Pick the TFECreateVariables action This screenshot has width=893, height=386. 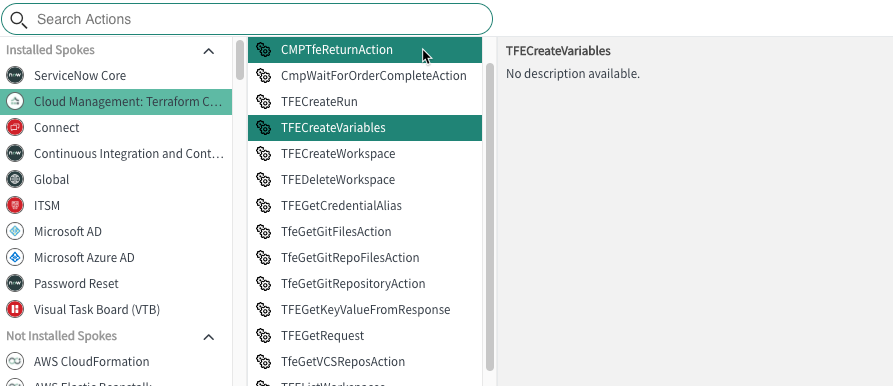(364, 128)
